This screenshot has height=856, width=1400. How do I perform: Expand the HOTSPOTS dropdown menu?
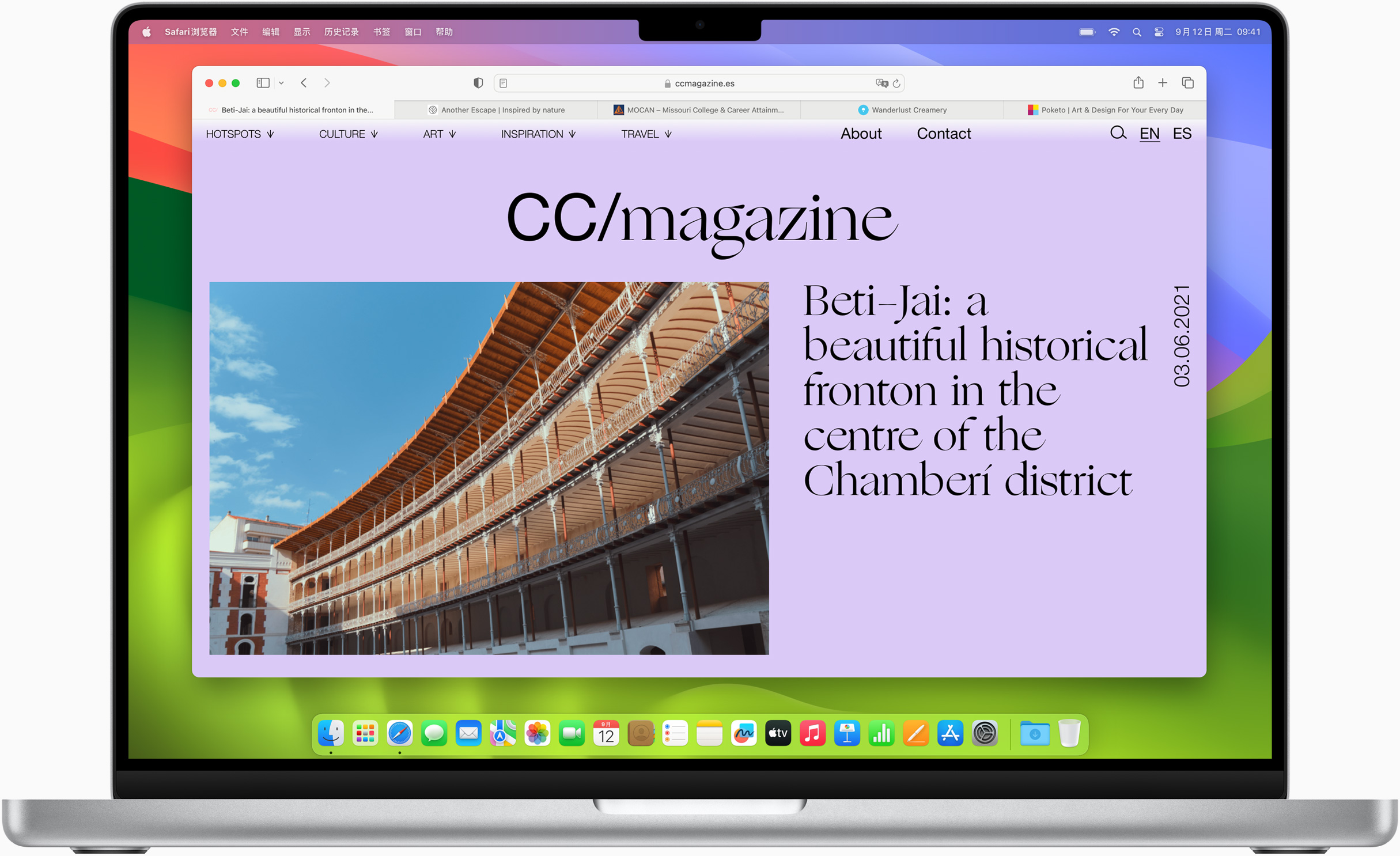tap(239, 134)
